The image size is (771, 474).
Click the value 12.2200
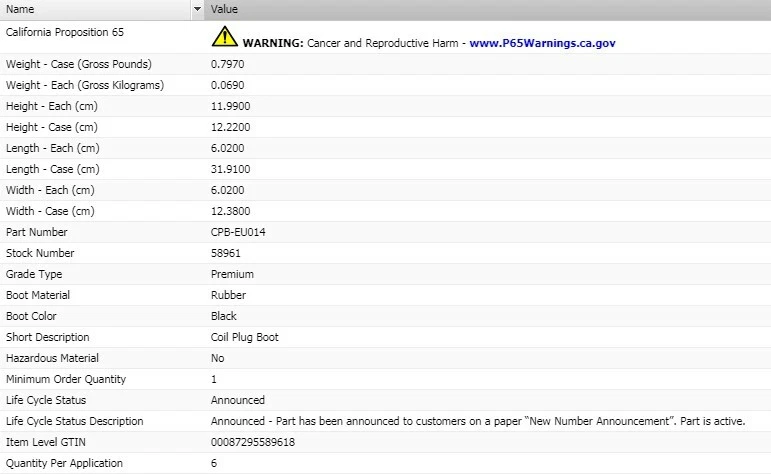pos(230,128)
